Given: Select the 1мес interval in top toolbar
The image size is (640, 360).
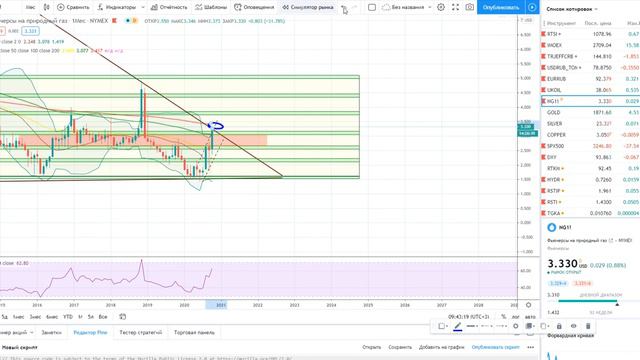Looking at the screenshot, I should 31,7.
